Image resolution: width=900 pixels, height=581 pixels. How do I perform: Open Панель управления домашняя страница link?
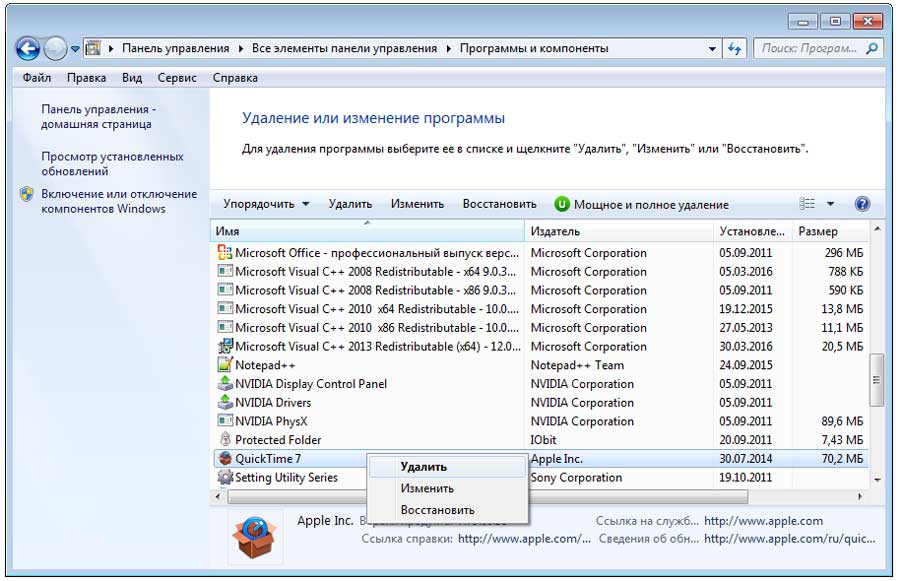coord(99,117)
